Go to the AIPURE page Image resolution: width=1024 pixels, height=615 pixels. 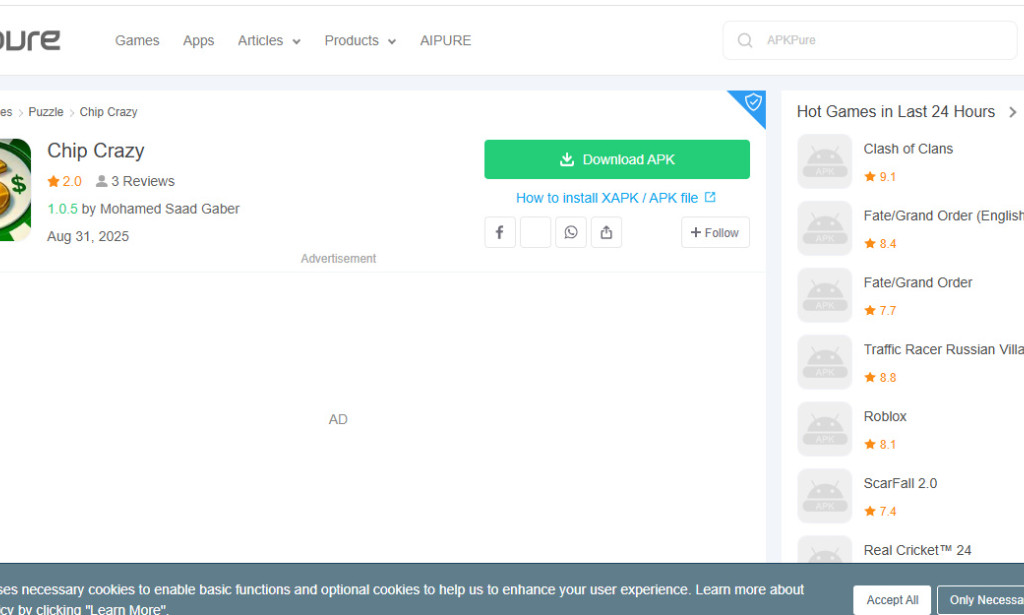point(445,41)
